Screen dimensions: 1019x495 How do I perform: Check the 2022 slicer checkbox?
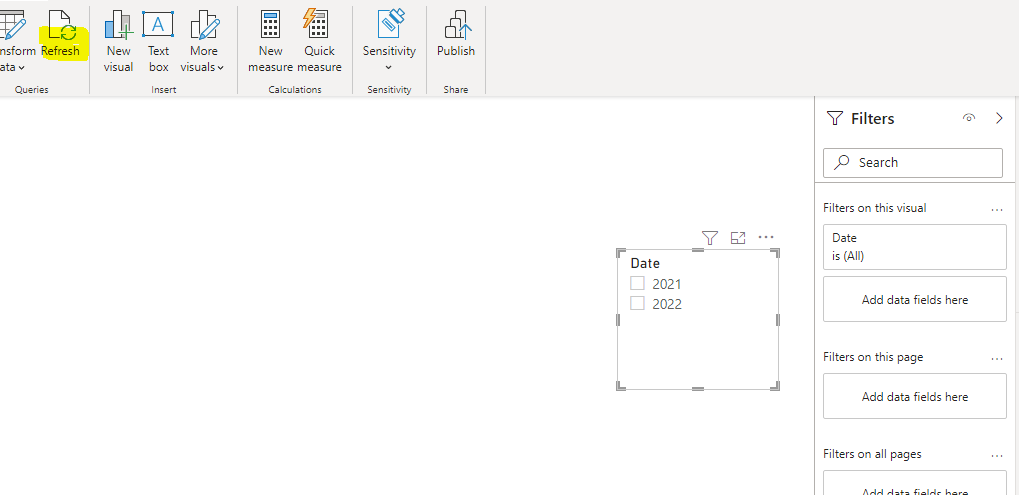click(638, 303)
